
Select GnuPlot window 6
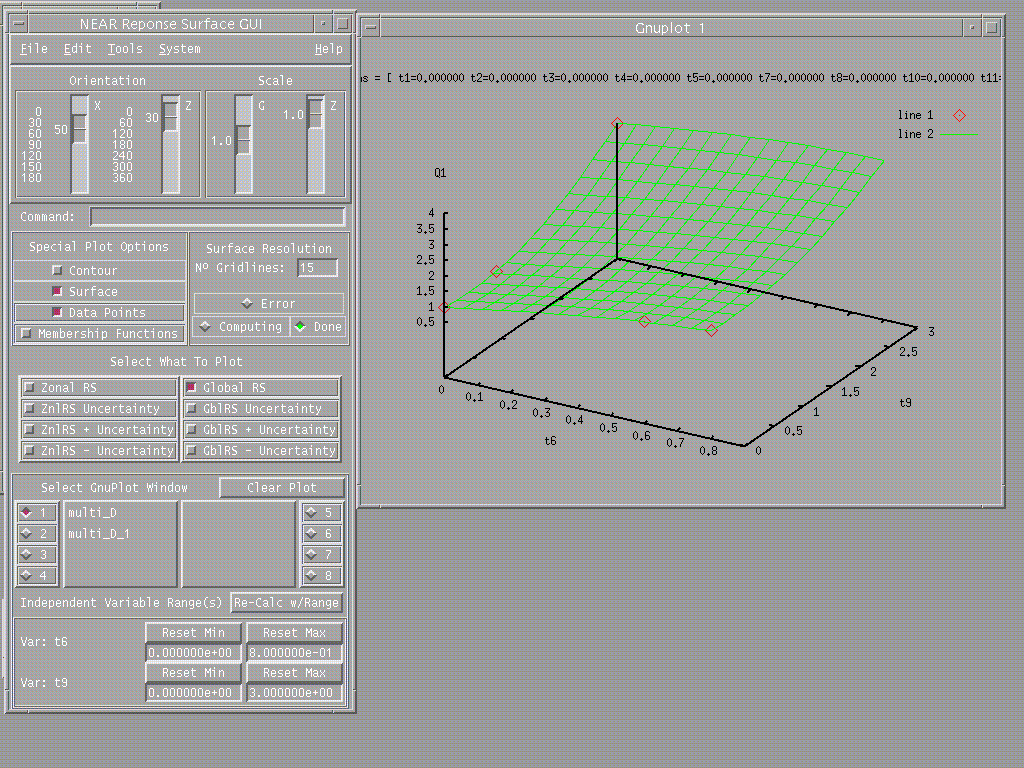[x=322, y=534]
